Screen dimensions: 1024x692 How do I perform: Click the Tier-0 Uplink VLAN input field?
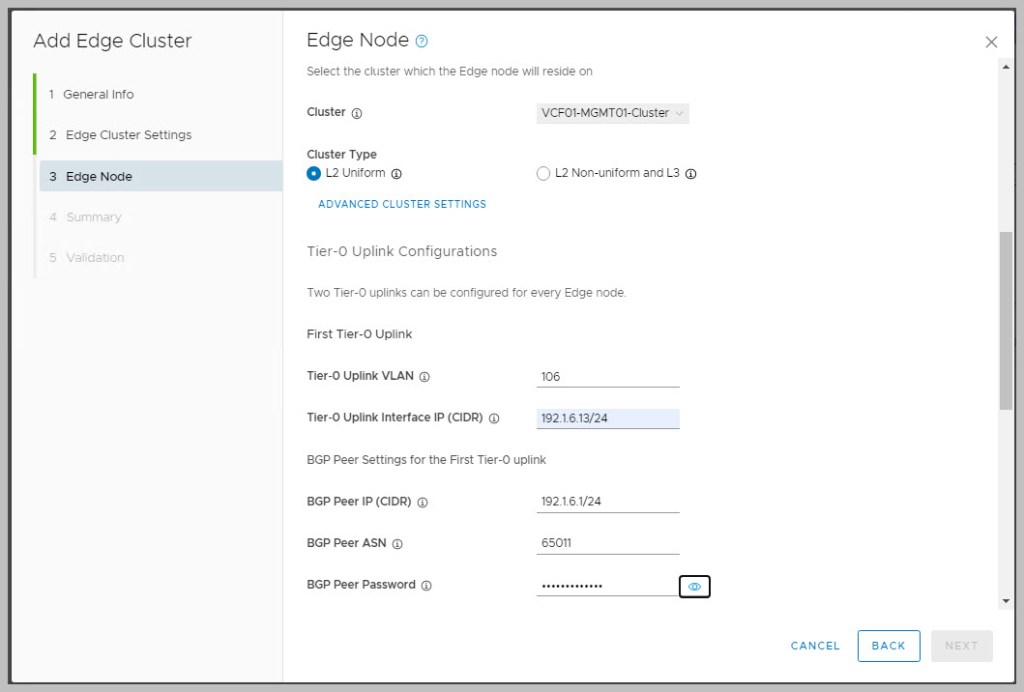pyautogui.click(x=607, y=377)
